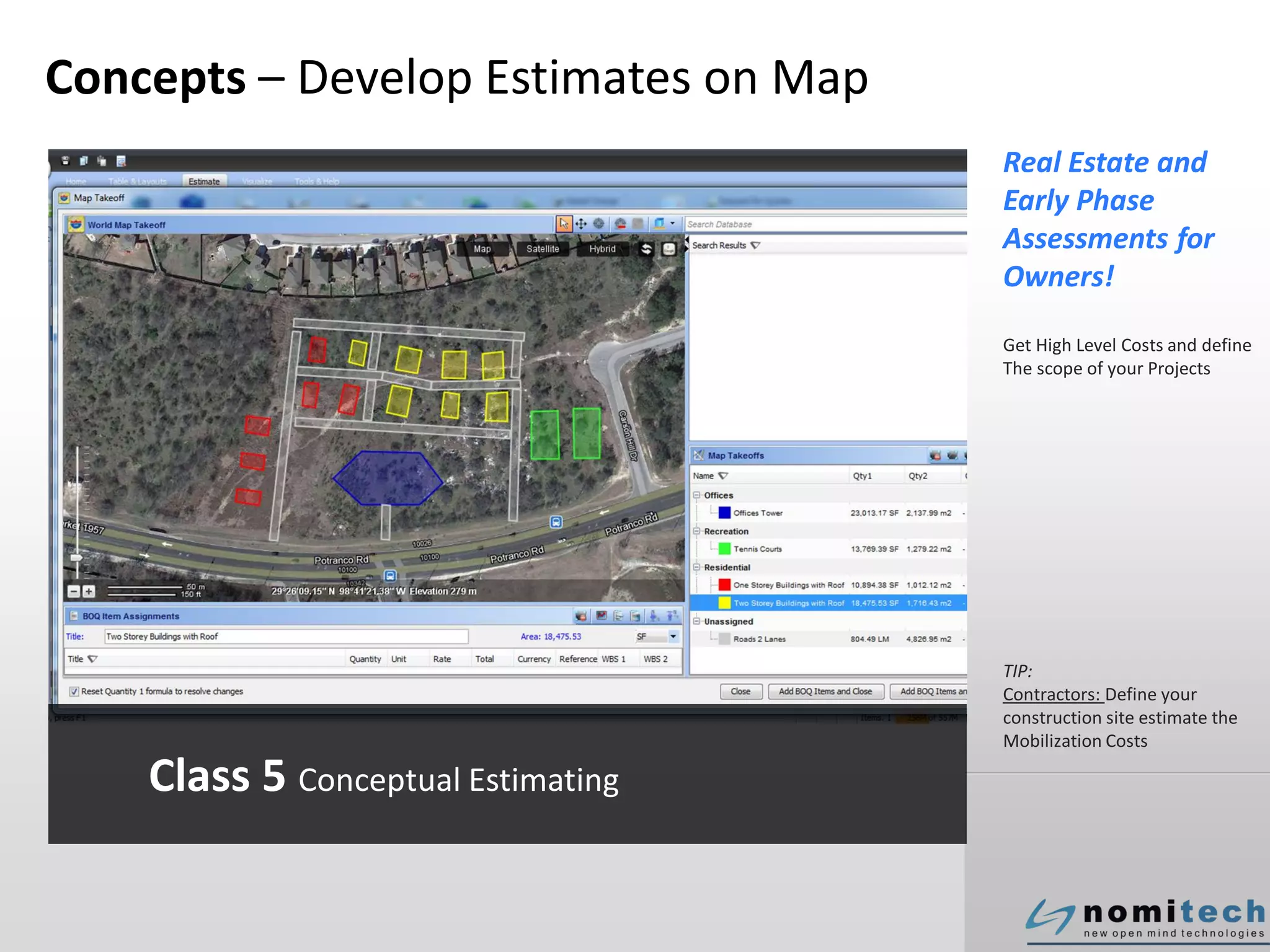Toggle Reset Quantity 1 formula checkbox
1270x952 pixels.
74,691
